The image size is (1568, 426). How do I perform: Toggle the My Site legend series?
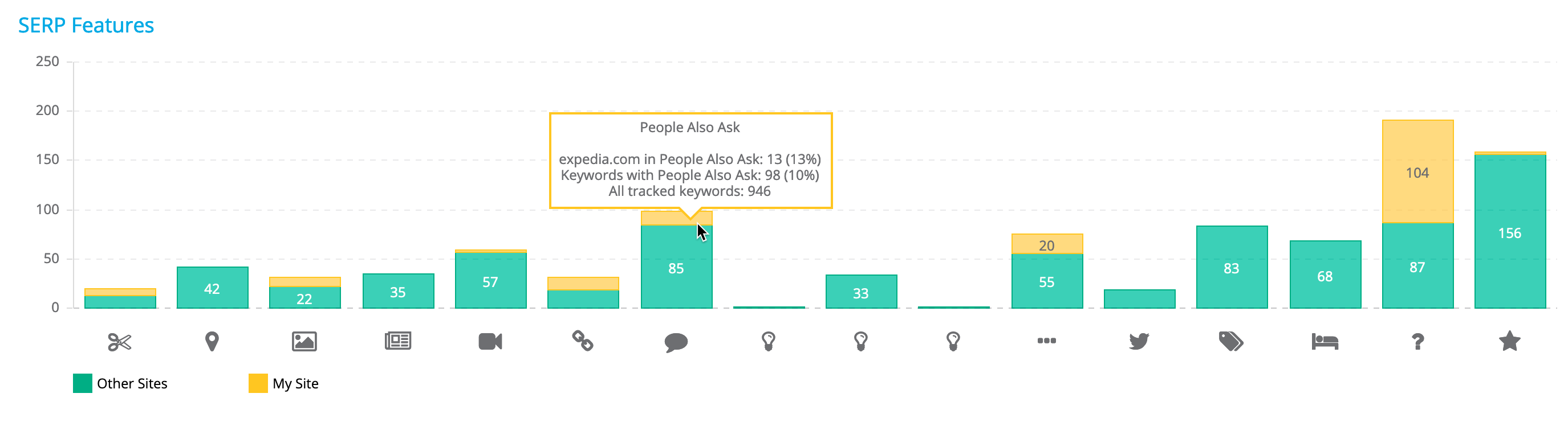[295, 383]
